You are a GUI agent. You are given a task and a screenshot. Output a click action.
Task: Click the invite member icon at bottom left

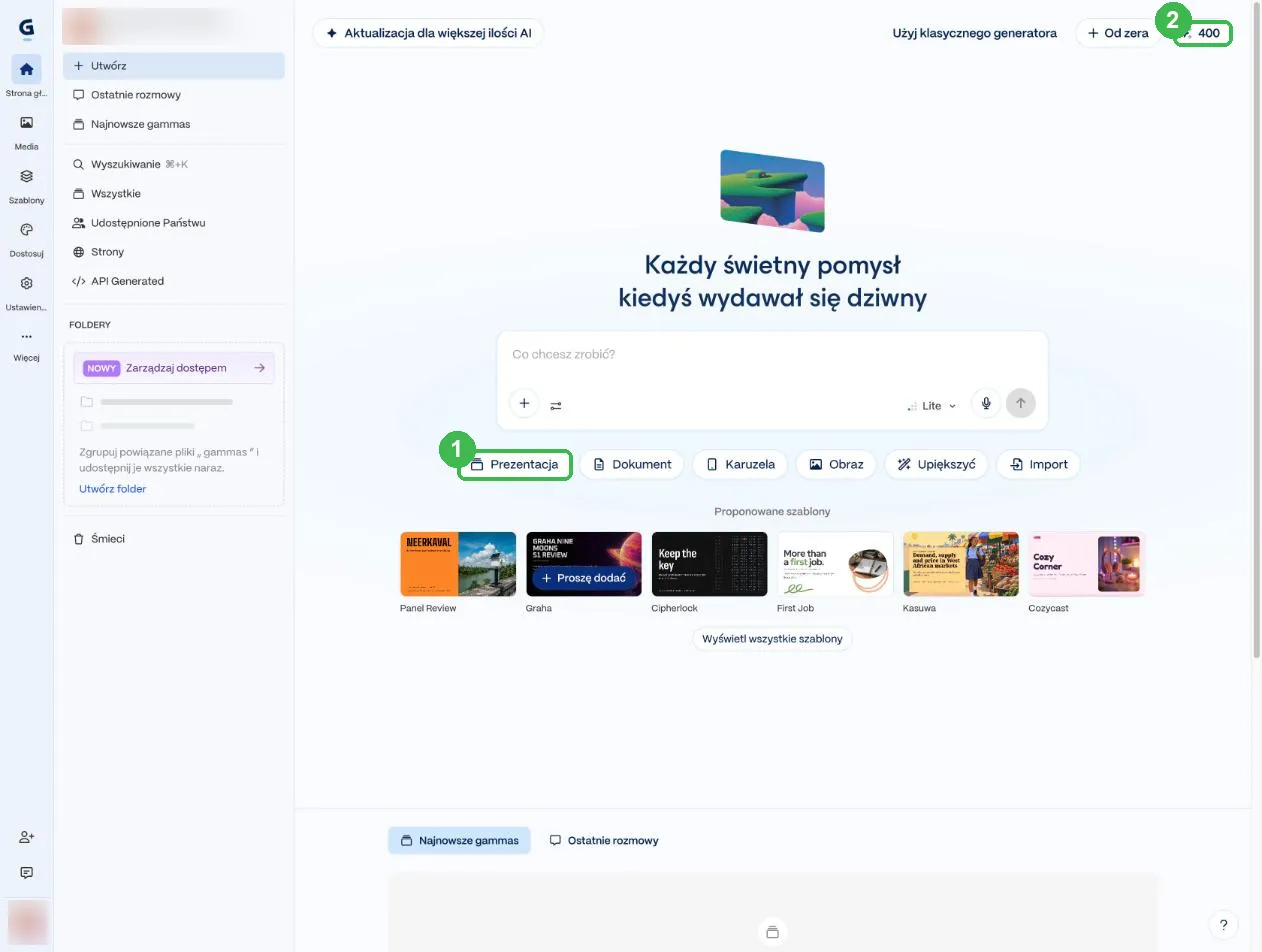26,837
